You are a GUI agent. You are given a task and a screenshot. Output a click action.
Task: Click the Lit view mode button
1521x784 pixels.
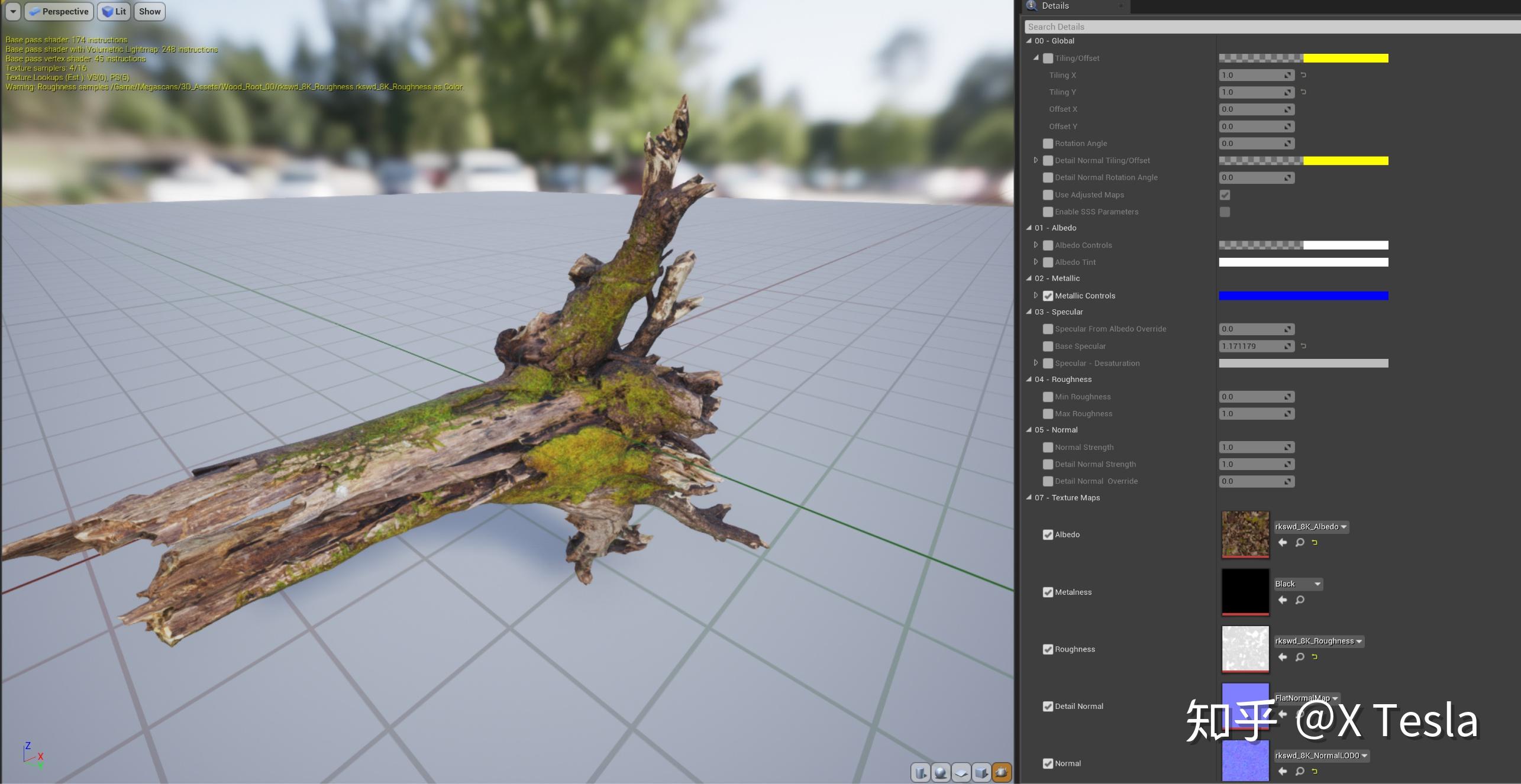[x=114, y=11]
